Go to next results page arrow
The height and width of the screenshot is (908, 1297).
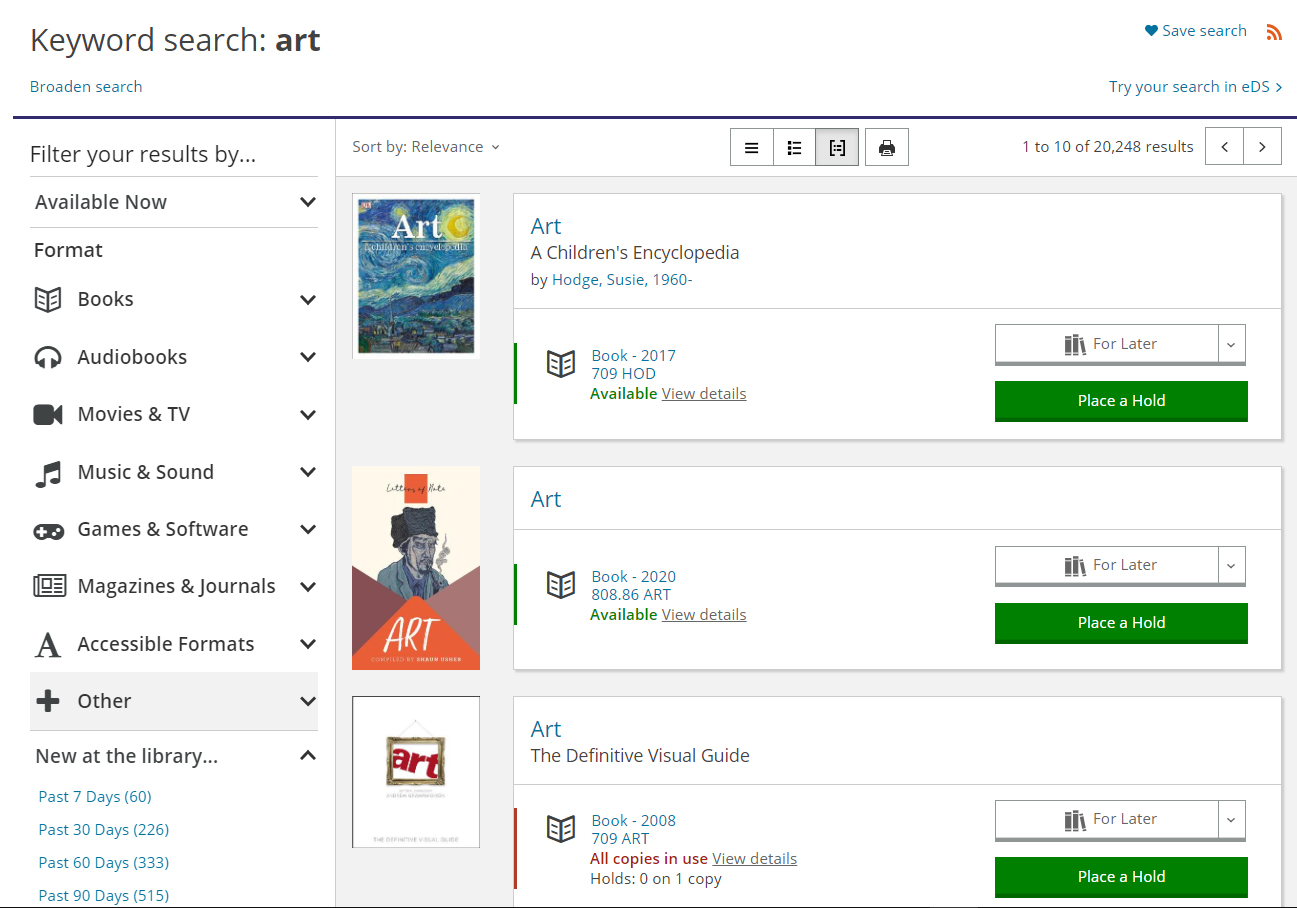click(x=1262, y=147)
